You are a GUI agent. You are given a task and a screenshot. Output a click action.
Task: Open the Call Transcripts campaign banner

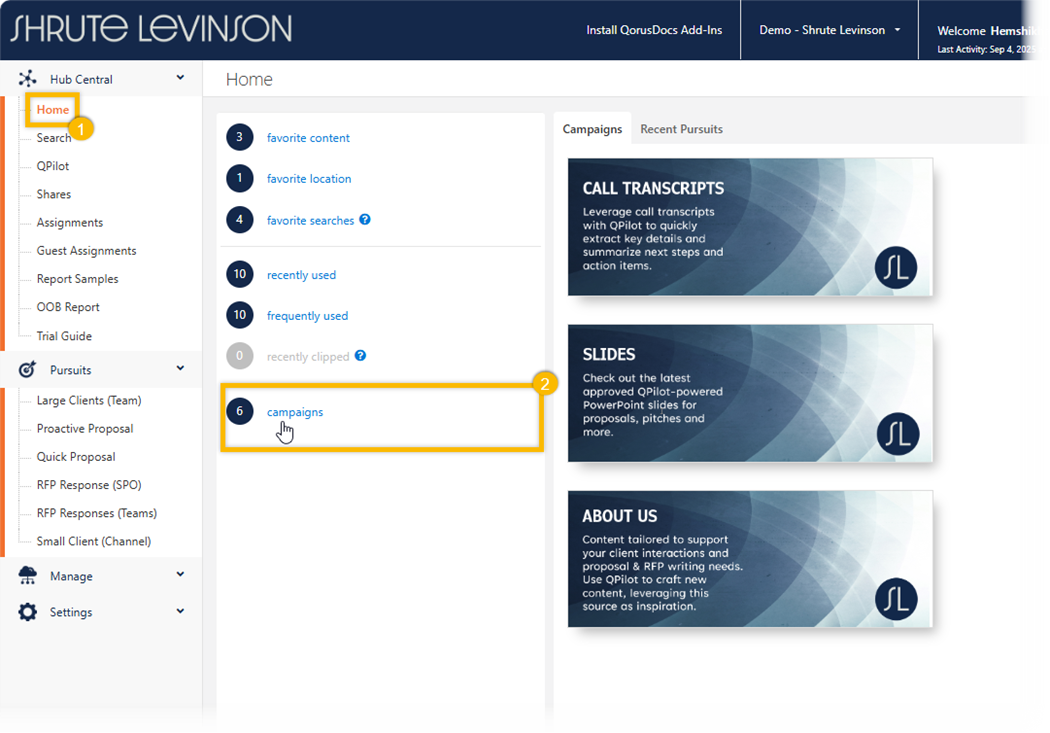[750, 227]
